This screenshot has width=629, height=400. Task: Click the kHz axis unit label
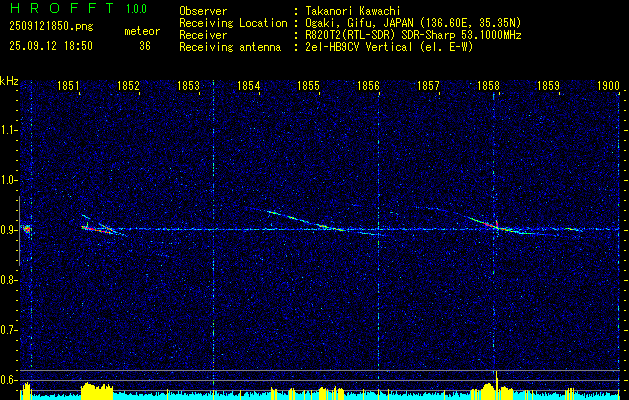[x=9, y=81]
